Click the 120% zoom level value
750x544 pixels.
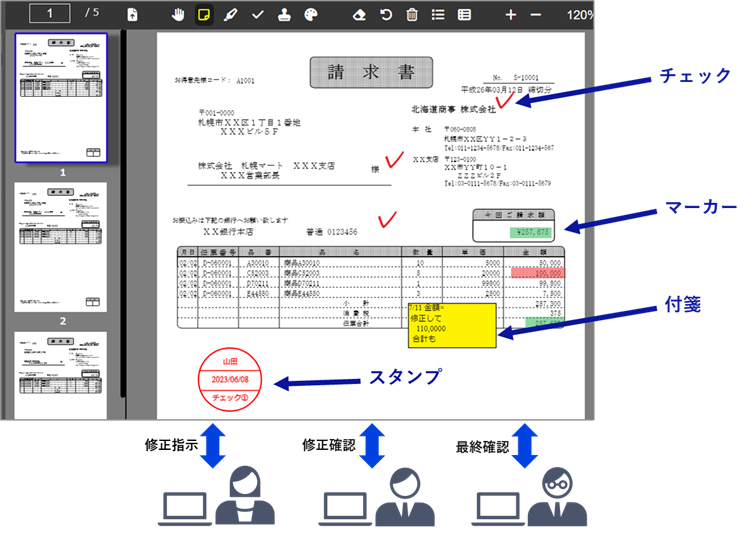click(580, 15)
